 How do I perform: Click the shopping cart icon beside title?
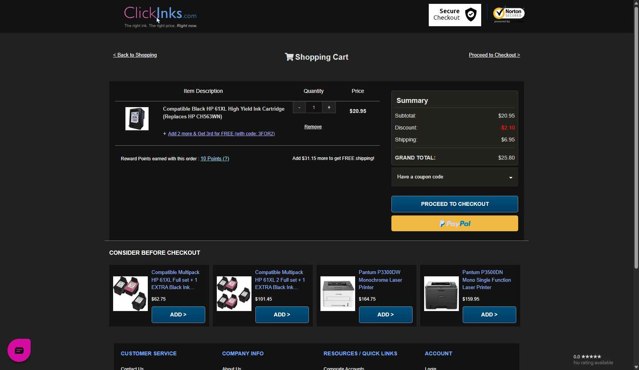(x=289, y=57)
